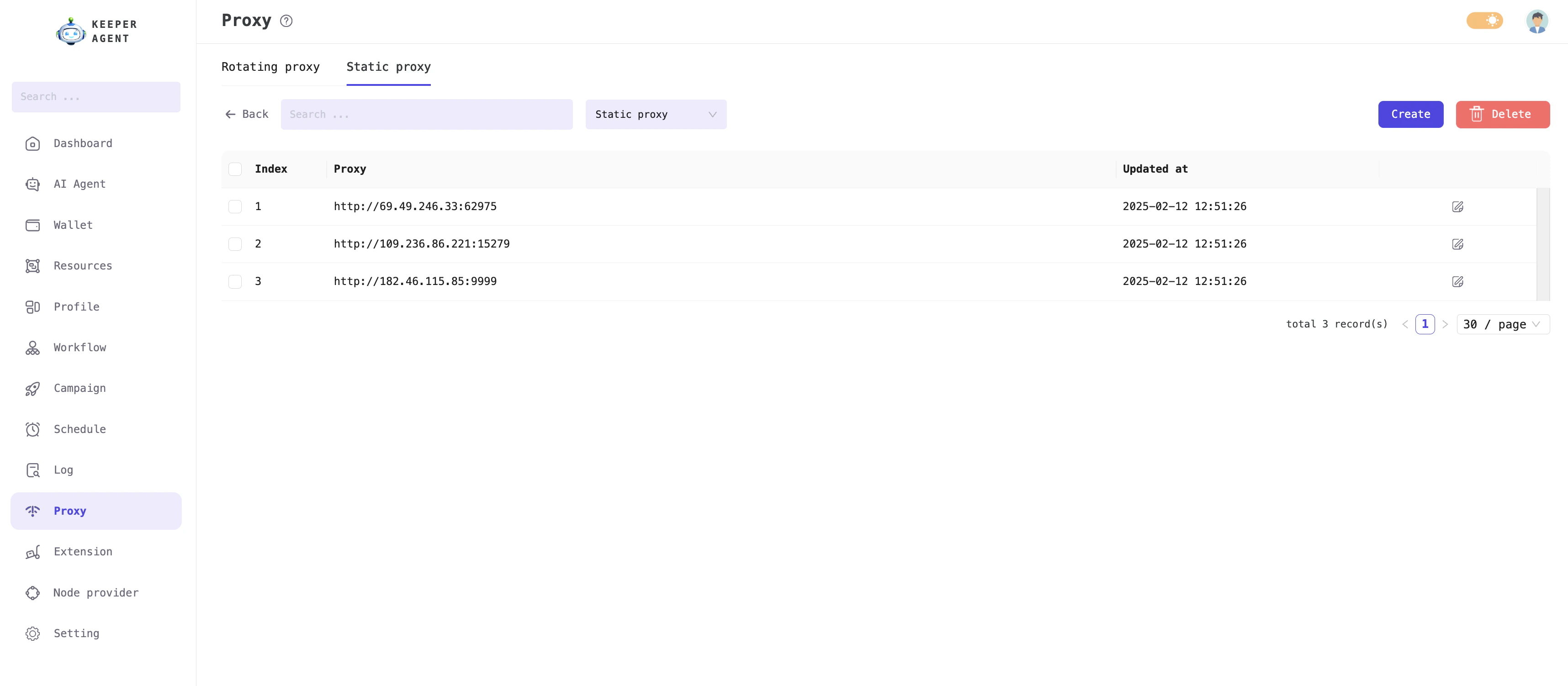The height and width of the screenshot is (686, 1568).
Task: Switch to the Rotating proxy tab
Action: (270, 67)
